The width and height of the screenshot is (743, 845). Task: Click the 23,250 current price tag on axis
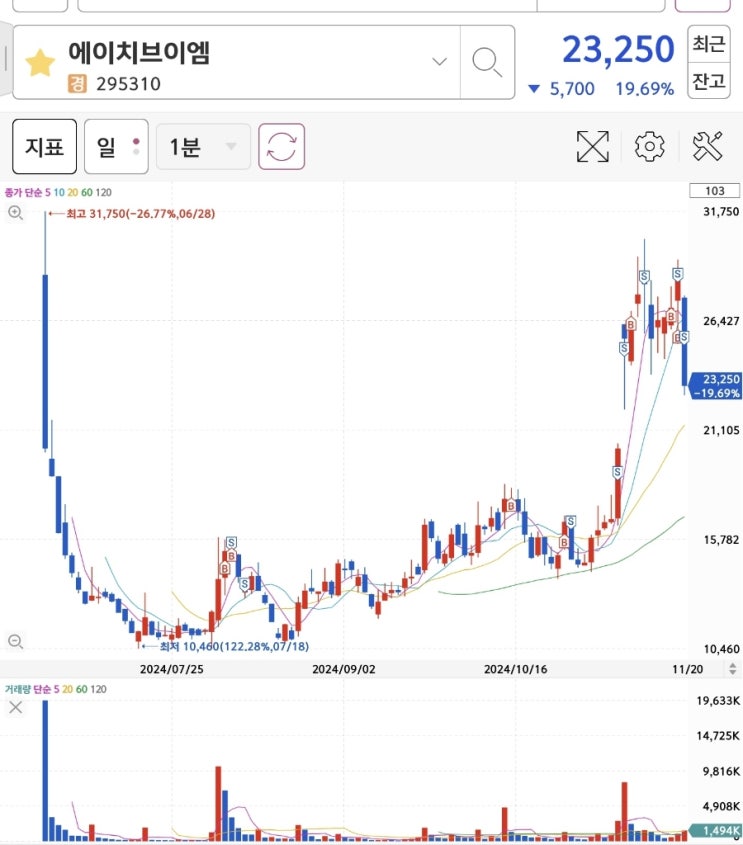[x=717, y=386]
